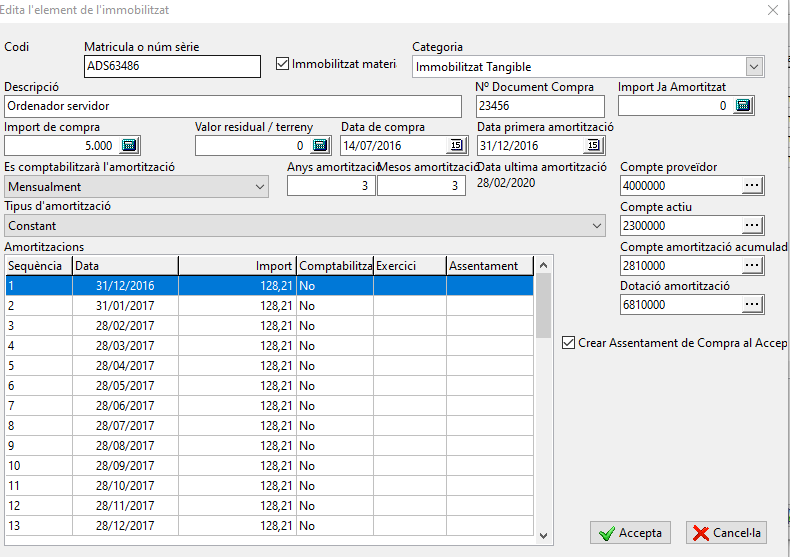Select amortization row dated 28/10/2017

tap(270, 486)
